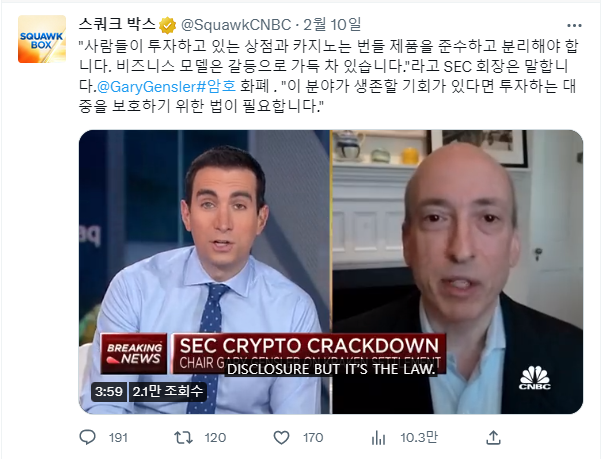This screenshot has width=601, height=459.
Task: Open the 2월 10일 tweet timestamp
Action: click(332, 25)
